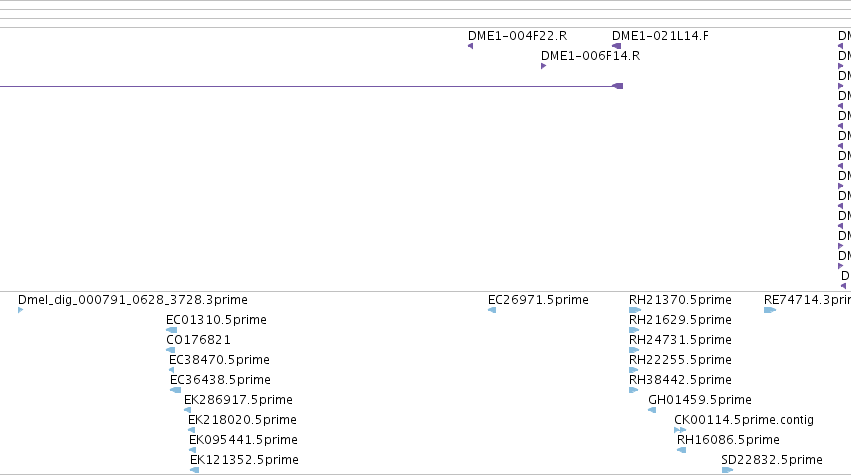The height and width of the screenshot is (475, 851).
Task: Click the blue glyph under RH38442.5prime
Action: [633, 390]
